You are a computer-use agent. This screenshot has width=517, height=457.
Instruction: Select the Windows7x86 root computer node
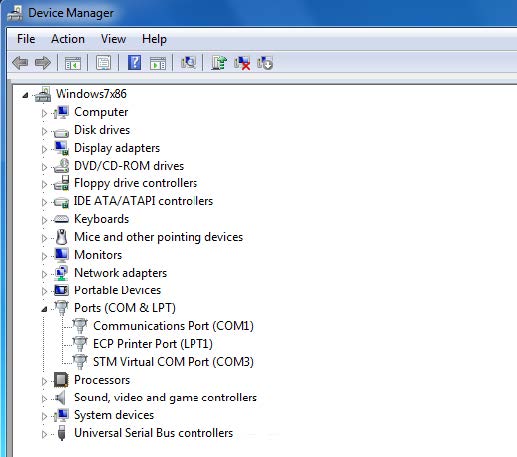point(91,94)
